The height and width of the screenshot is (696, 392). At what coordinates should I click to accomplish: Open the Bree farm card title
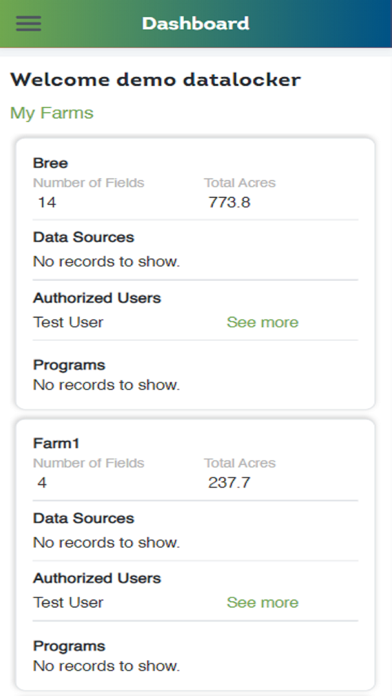(50, 163)
